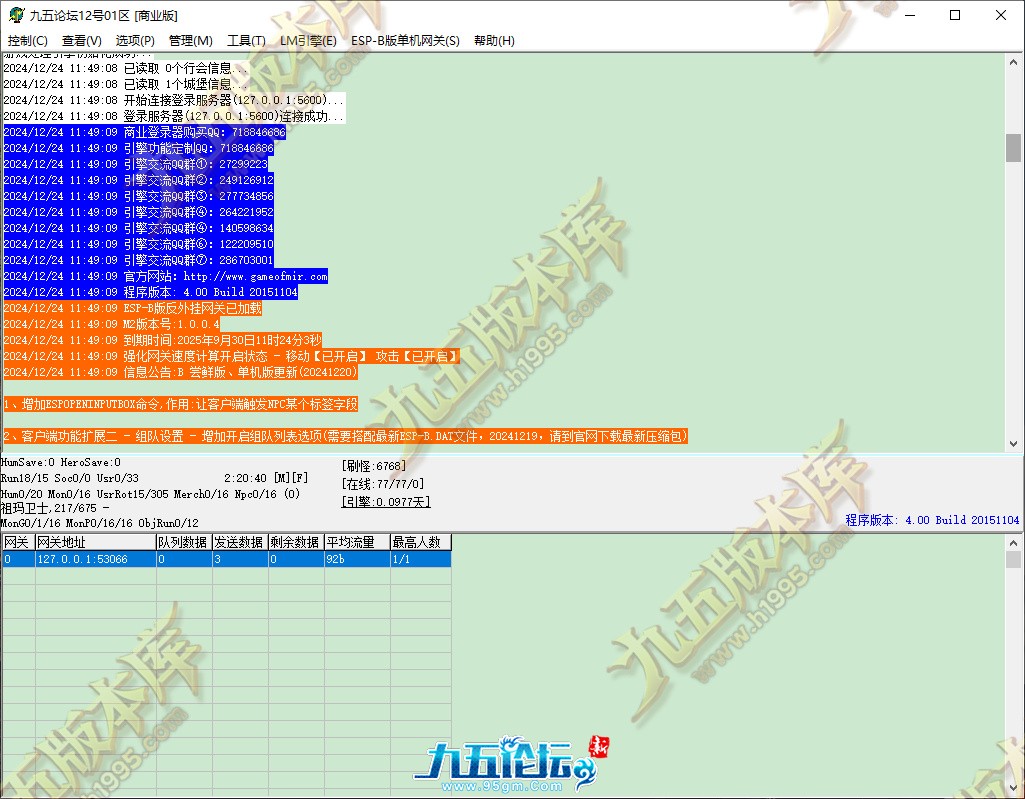The height and width of the screenshot is (799, 1025).
Task: Open the 帮助(H) menu
Action: pyautogui.click(x=494, y=41)
